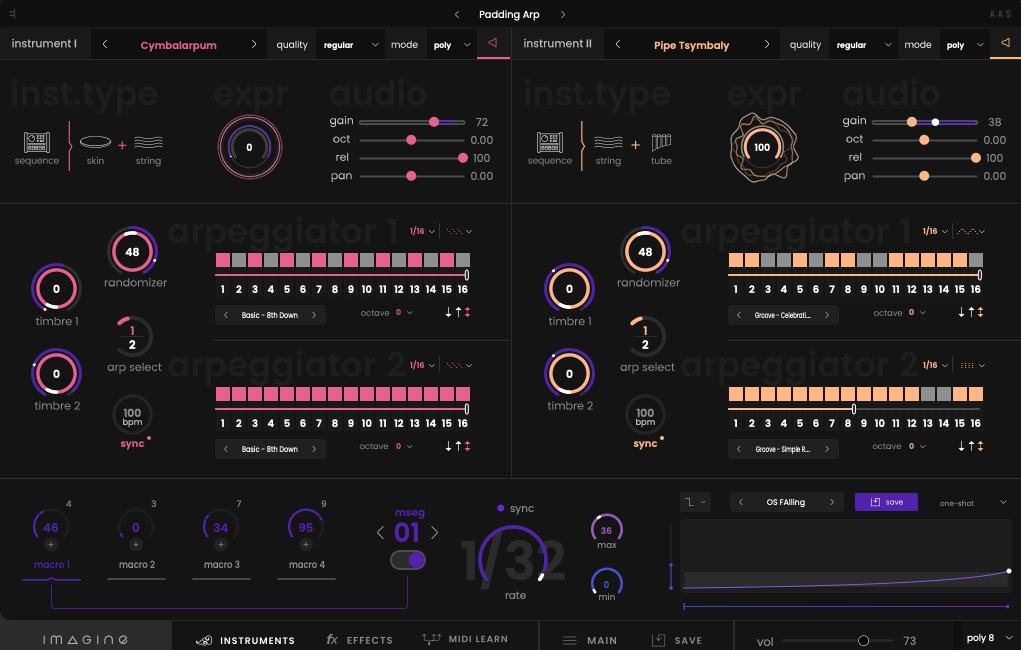The height and width of the screenshot is (650, 1021).
Task: Toggle bpm sync under the randomizer for instrument I
Action: 134,443
